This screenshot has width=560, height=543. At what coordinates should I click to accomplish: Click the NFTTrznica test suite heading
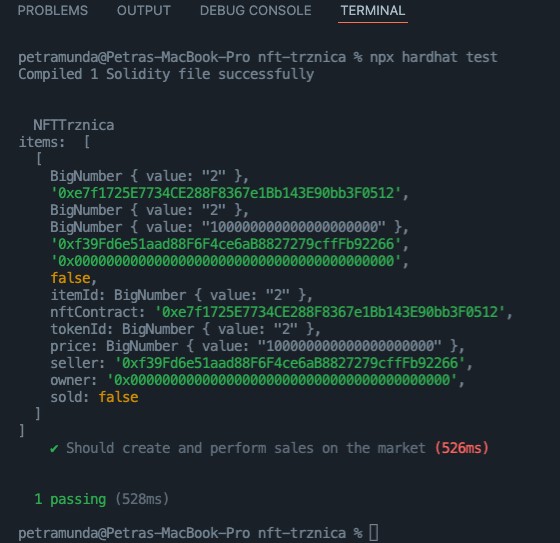click(x=74, y=125)
